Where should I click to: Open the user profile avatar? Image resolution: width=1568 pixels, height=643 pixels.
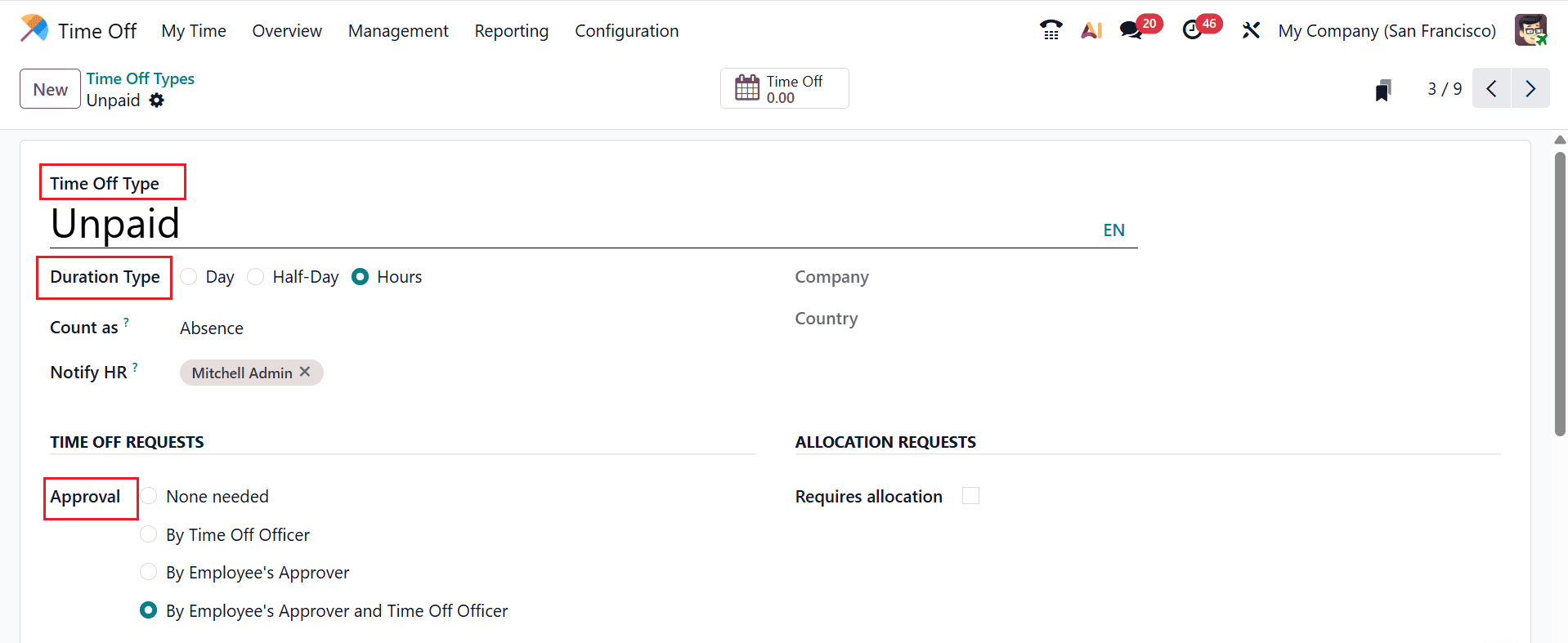coord(1530,29)
